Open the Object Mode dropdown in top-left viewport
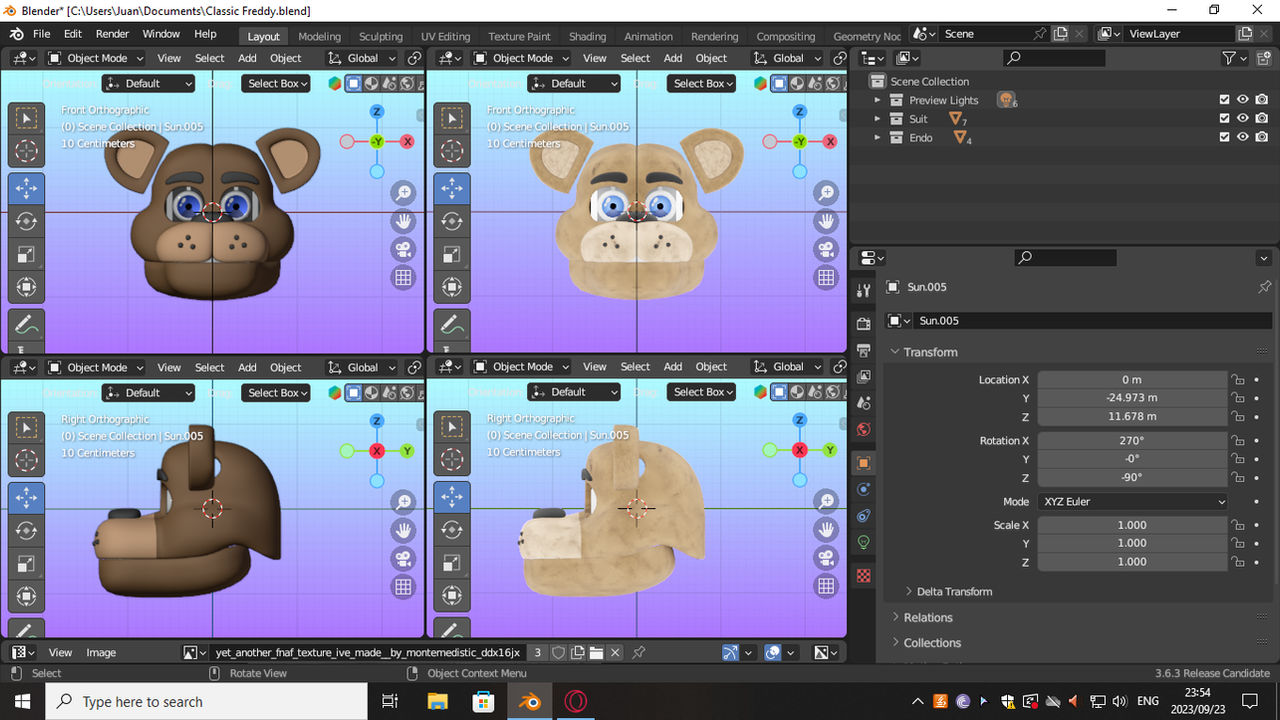This screenshot has height=720, width=1280. (x=95, y=58)
